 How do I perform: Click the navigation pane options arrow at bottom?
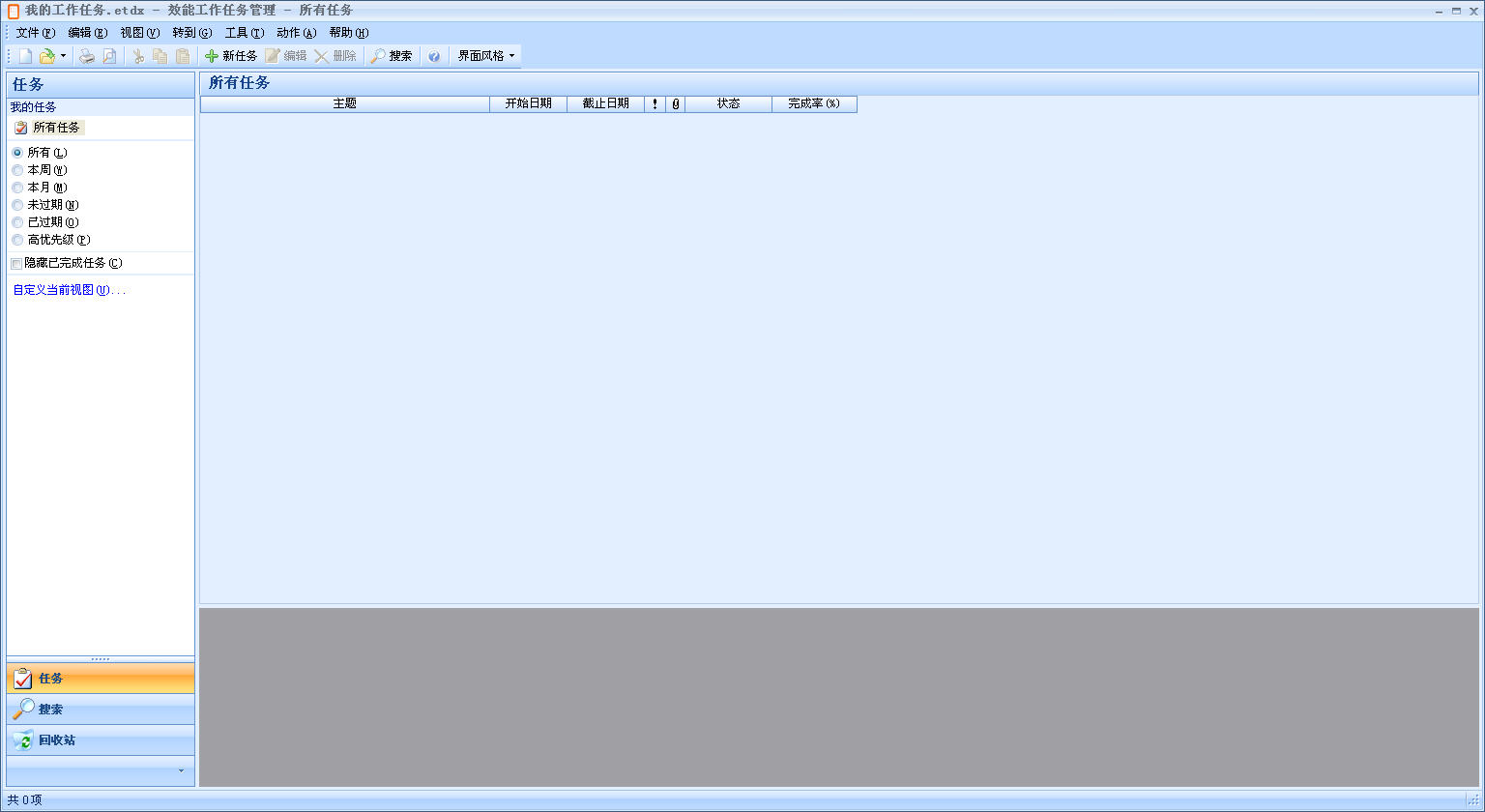[x=181, y=770]
